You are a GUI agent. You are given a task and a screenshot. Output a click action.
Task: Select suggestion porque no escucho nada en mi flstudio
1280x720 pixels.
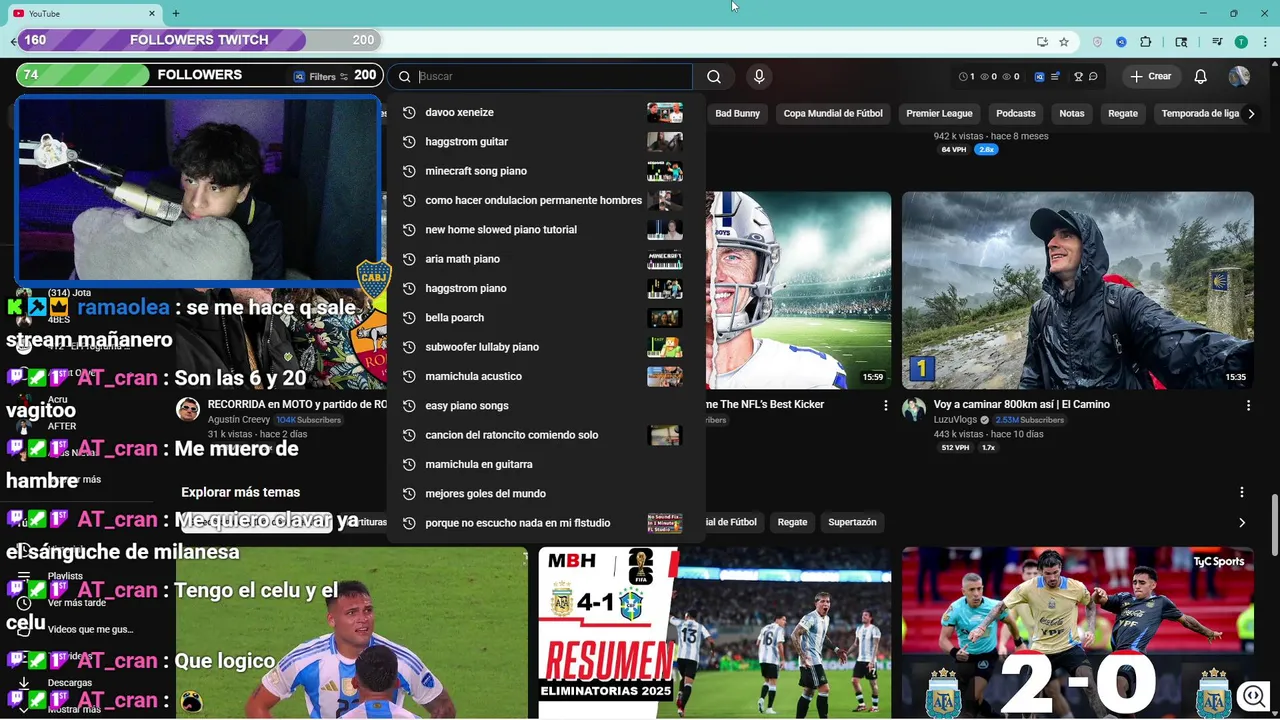tap(546, 523)
